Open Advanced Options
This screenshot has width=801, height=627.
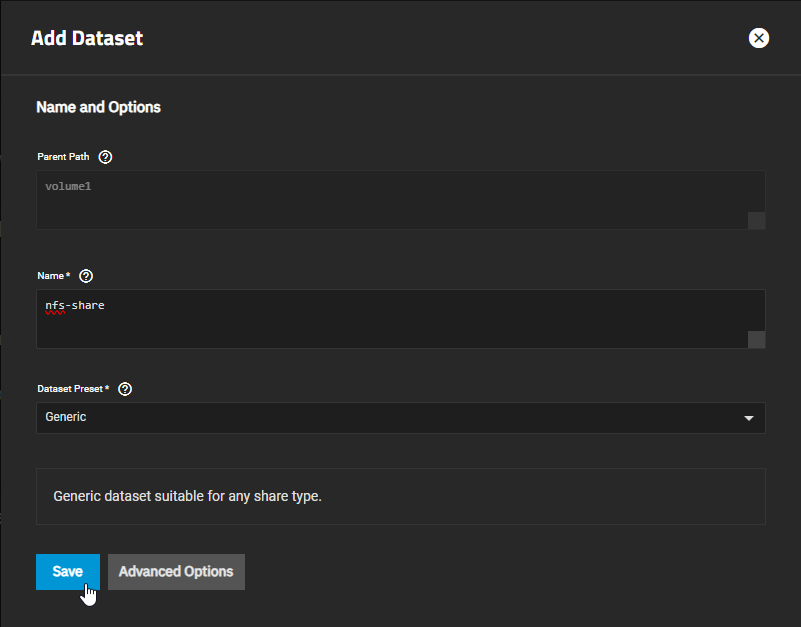click(176, 572)
